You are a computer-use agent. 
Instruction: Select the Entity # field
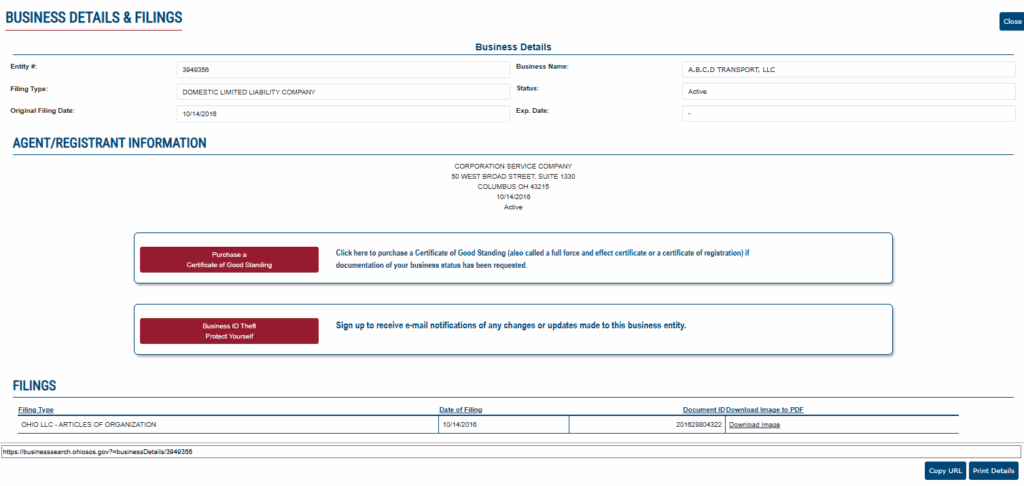point(342,70)
